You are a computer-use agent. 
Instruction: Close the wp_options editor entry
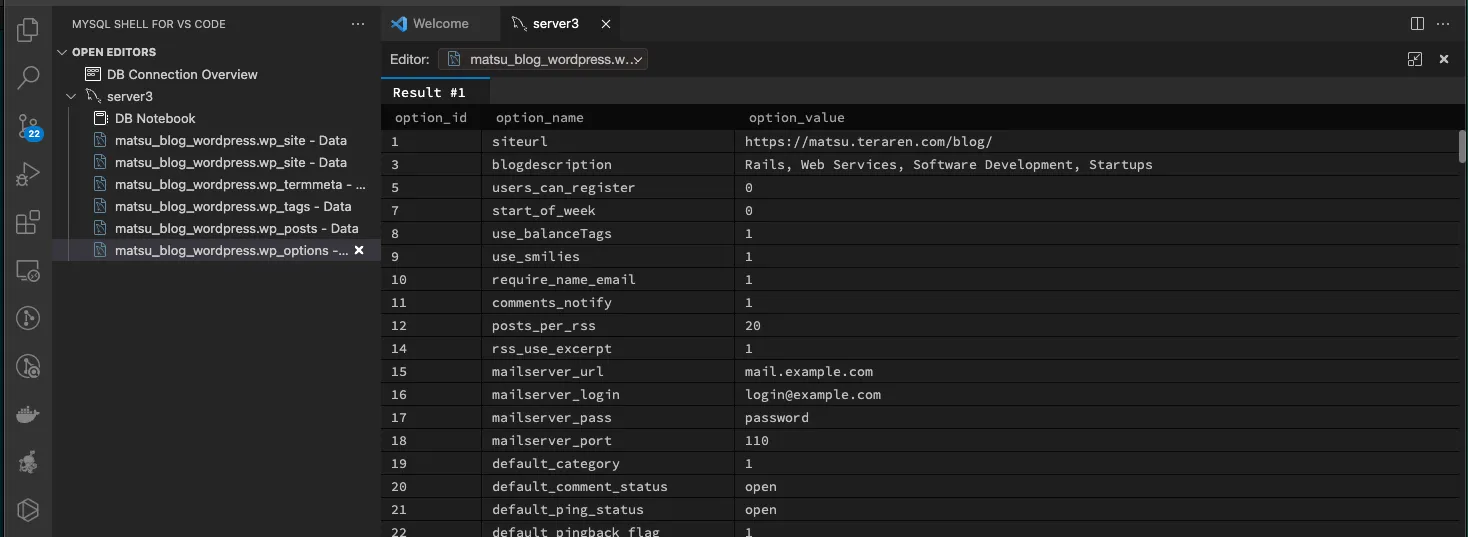click(x=359, y=250)
